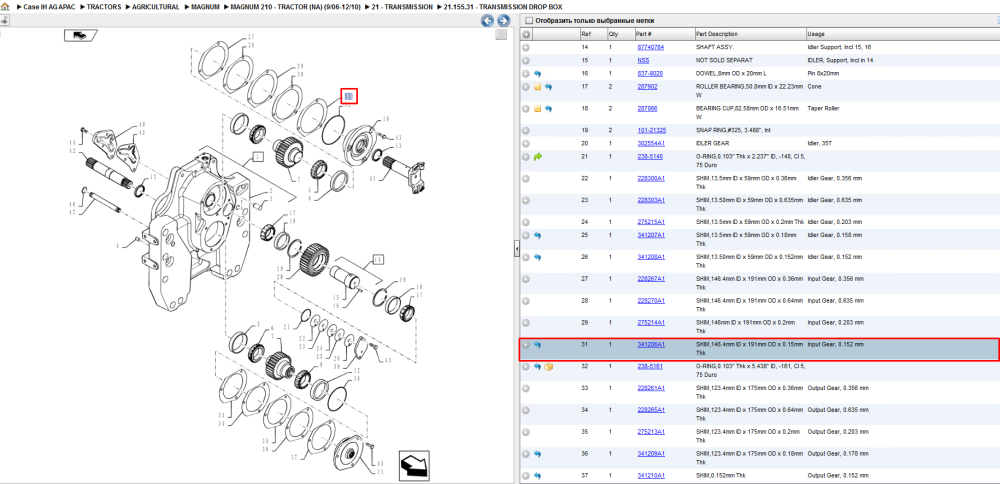
Task: Open part number 238-5140 link
Action: (649, 156)
